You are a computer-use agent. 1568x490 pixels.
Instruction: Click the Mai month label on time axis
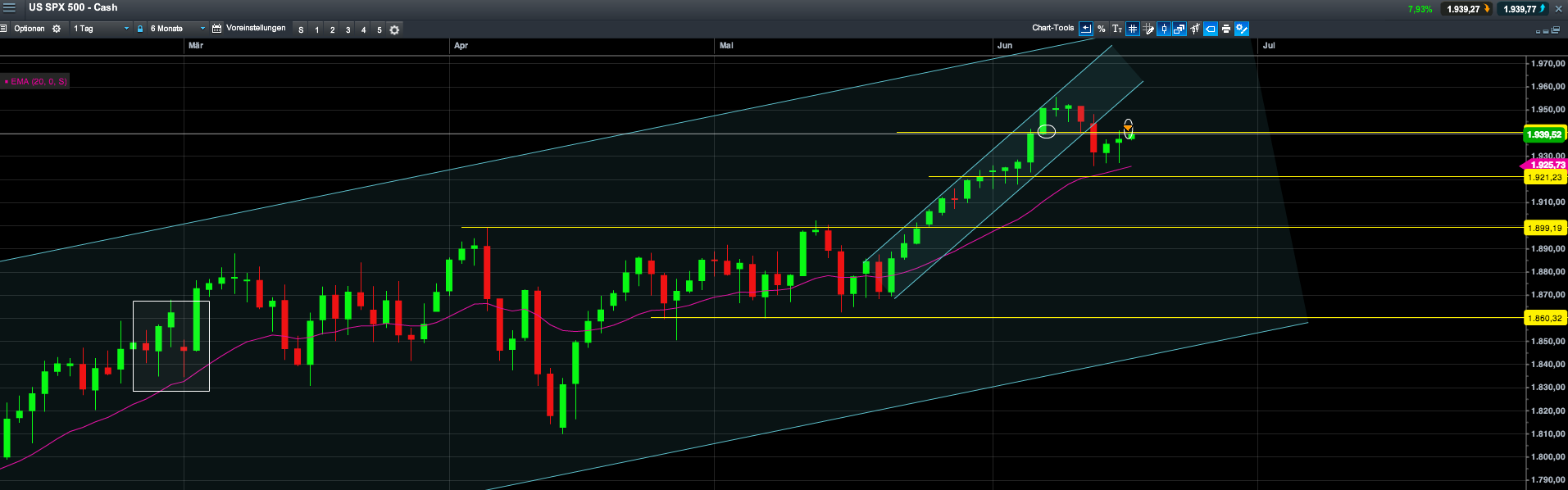pyautogui.click(x=726, y=46)
